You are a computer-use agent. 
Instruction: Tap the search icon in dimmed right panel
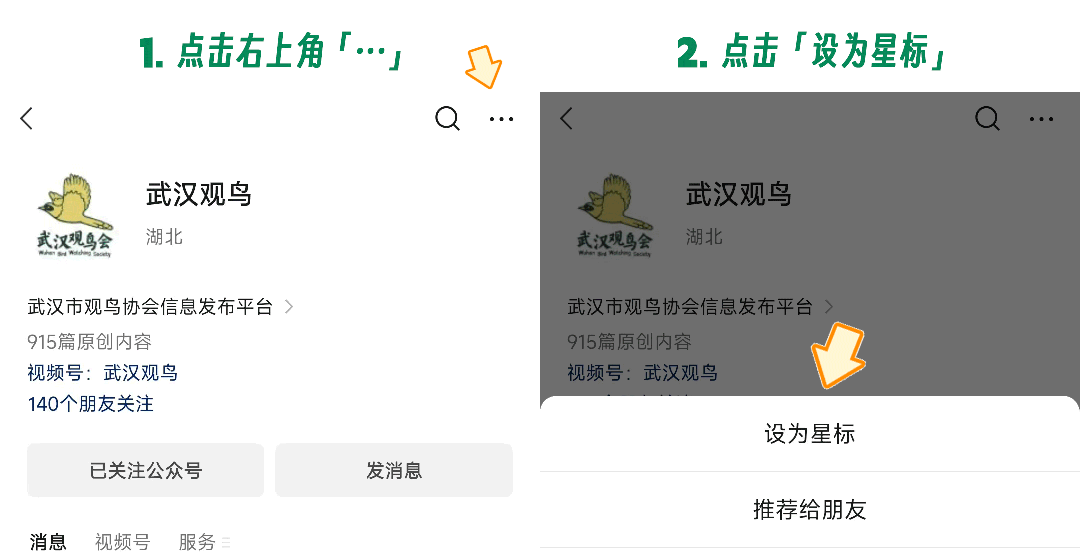point(988,118)
